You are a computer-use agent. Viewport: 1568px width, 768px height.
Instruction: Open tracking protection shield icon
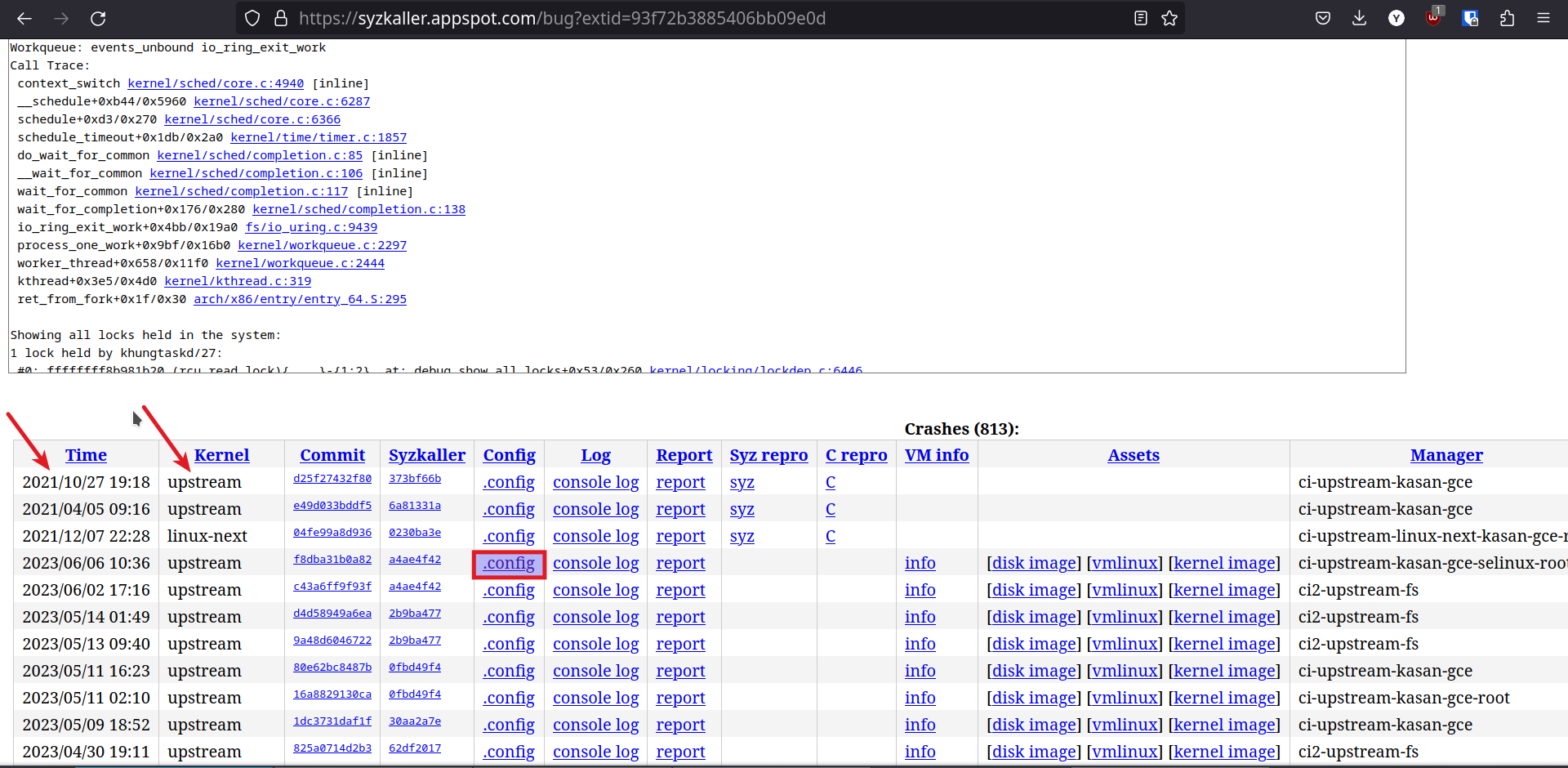(x=252, y=18)
